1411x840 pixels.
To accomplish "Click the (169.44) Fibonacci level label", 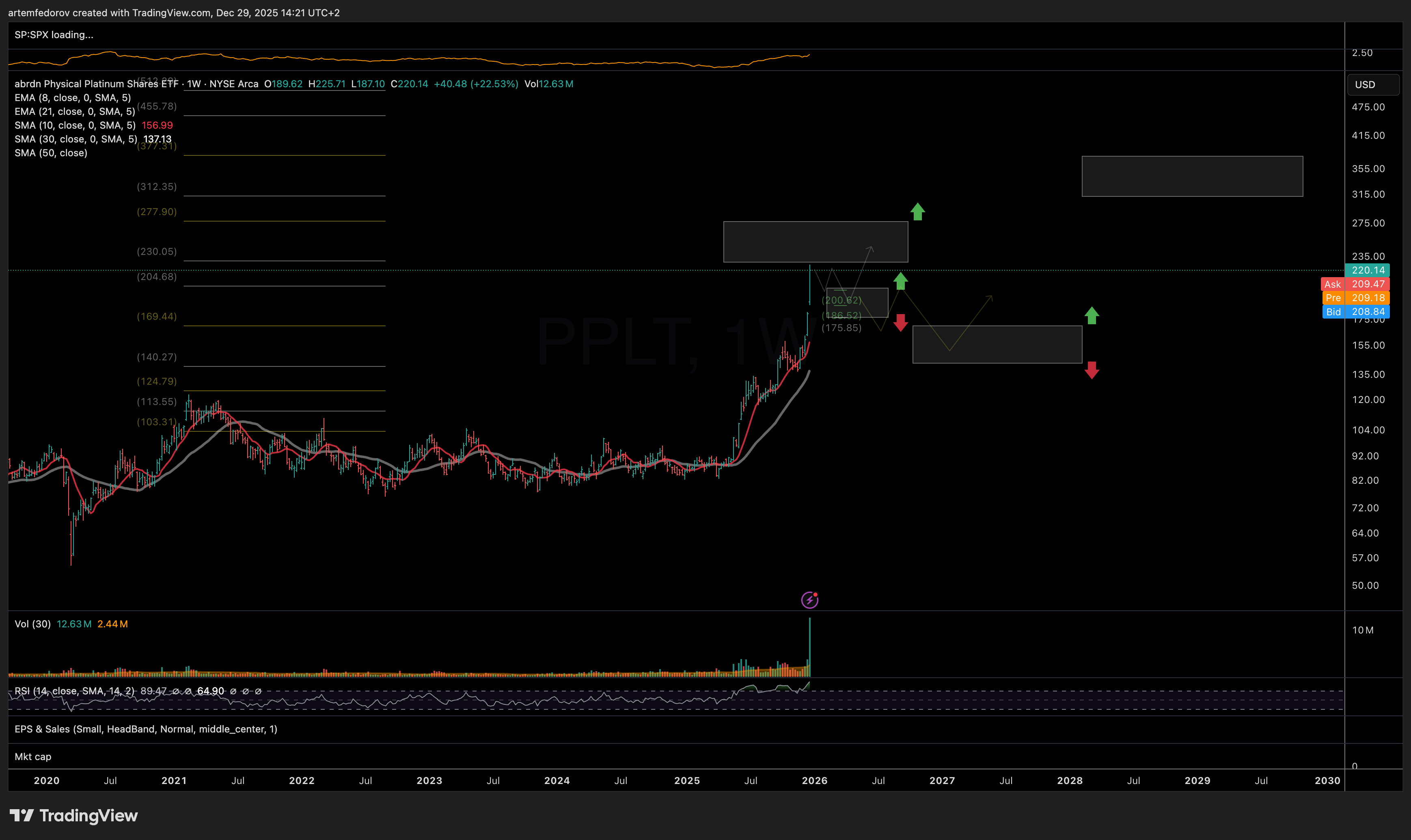I will click(157, 317).
